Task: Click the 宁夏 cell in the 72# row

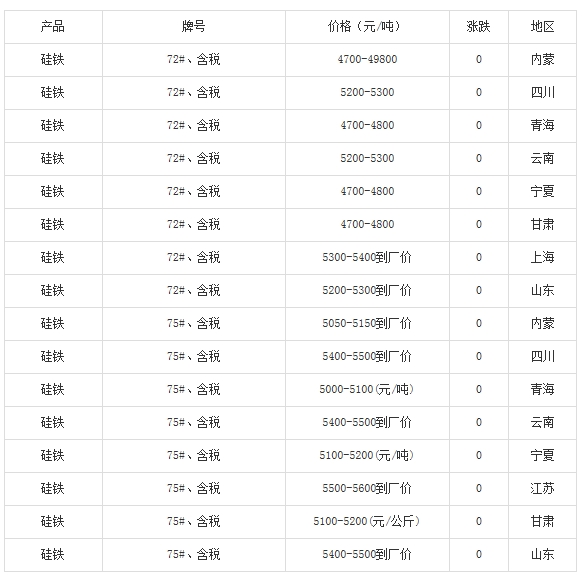Action: click(x=542, y=191)
